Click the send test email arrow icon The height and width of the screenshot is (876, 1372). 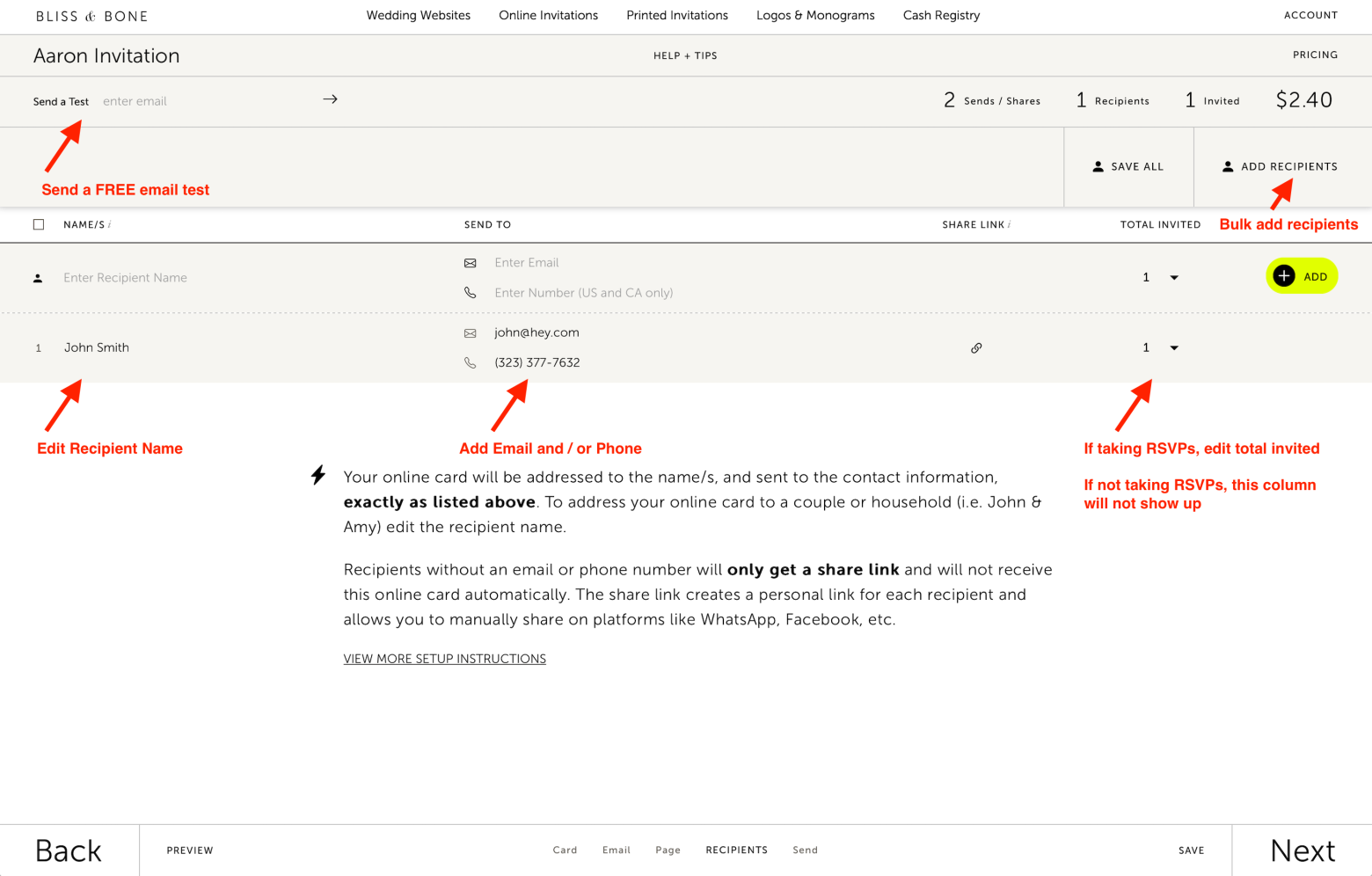330,99
